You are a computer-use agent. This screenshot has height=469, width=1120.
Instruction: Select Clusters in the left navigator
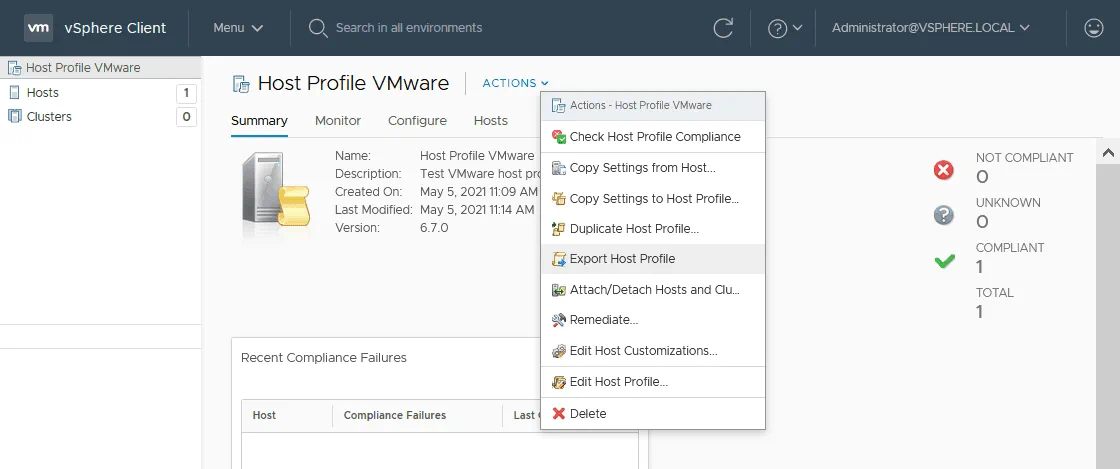point(49,117)
